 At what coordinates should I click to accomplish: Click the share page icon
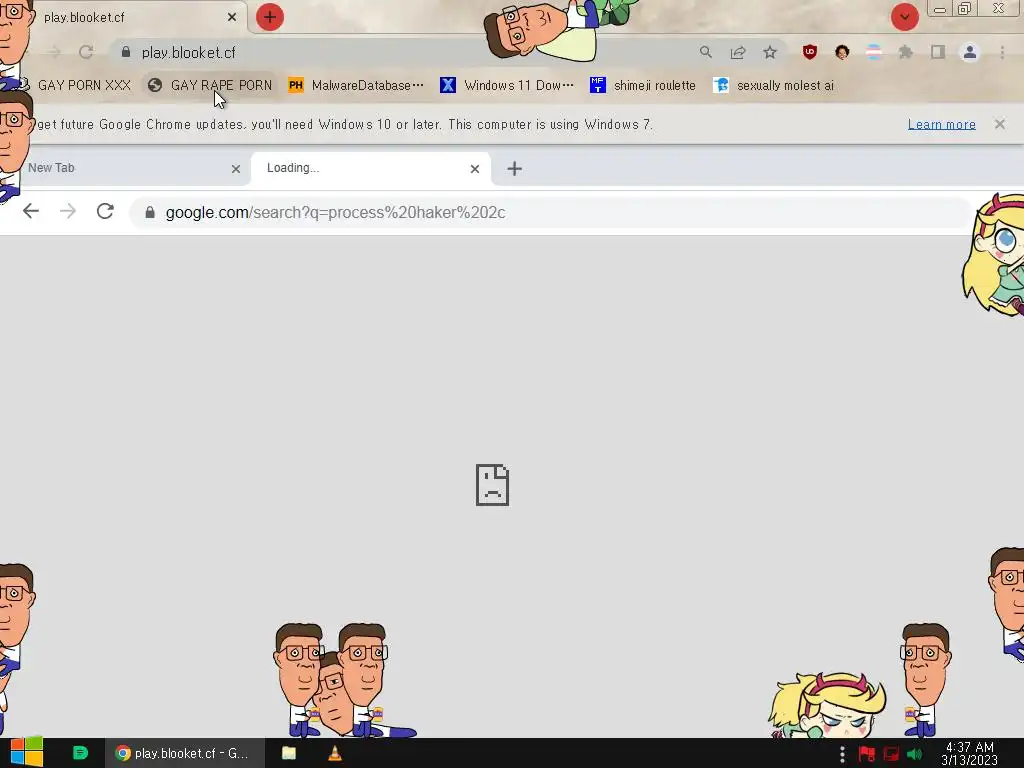pos(738,52)
